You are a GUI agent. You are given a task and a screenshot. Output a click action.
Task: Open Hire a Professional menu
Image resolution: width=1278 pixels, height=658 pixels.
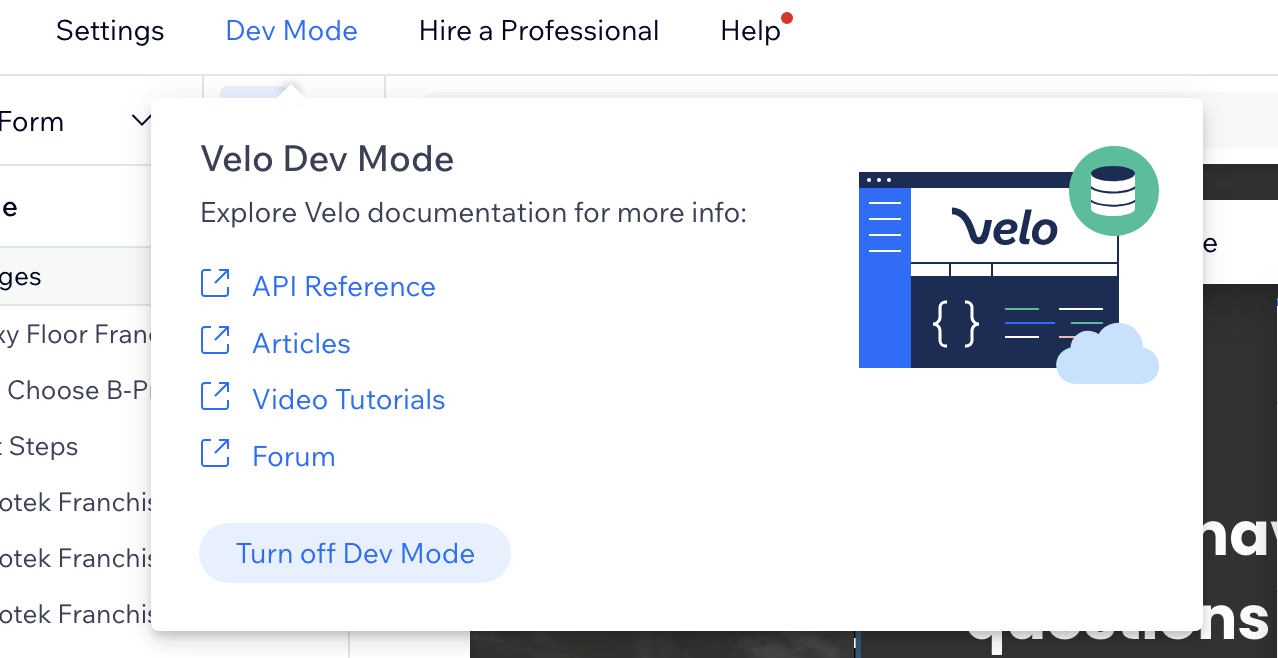pos(539,31)
